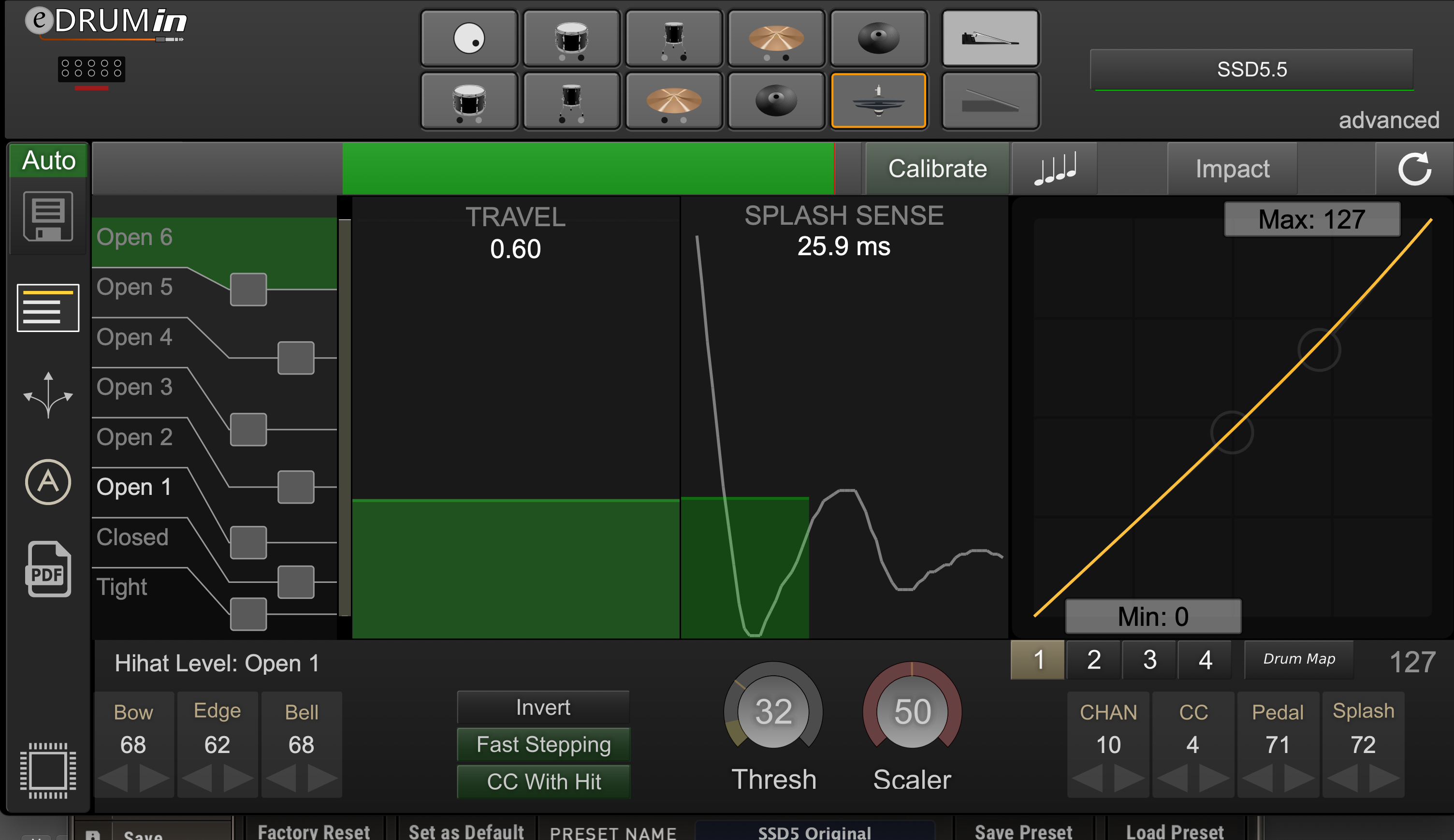Select the kick drum pad icon
Screen dimensions: 1454x840
469,38
